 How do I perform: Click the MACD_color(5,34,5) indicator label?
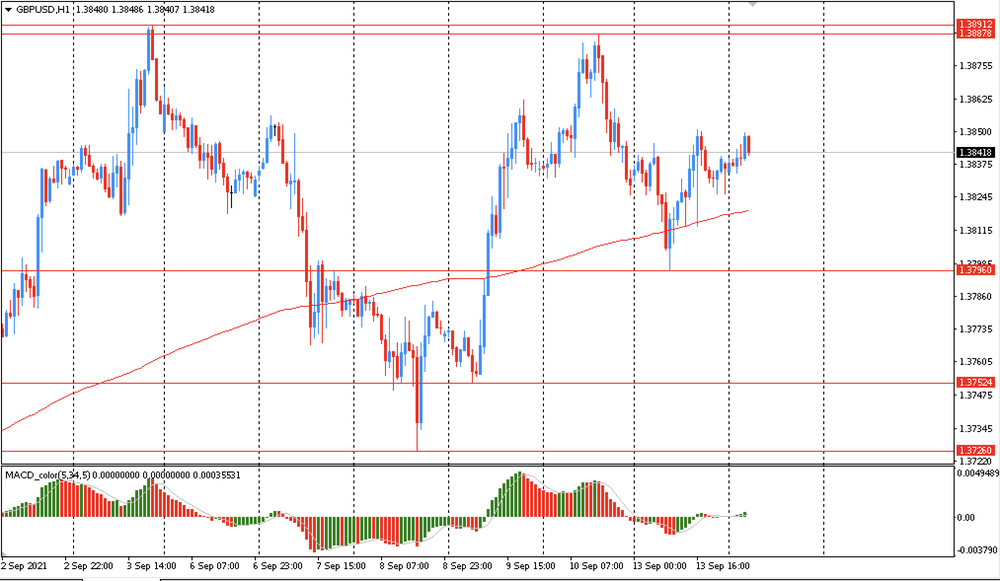pos(48,475)
